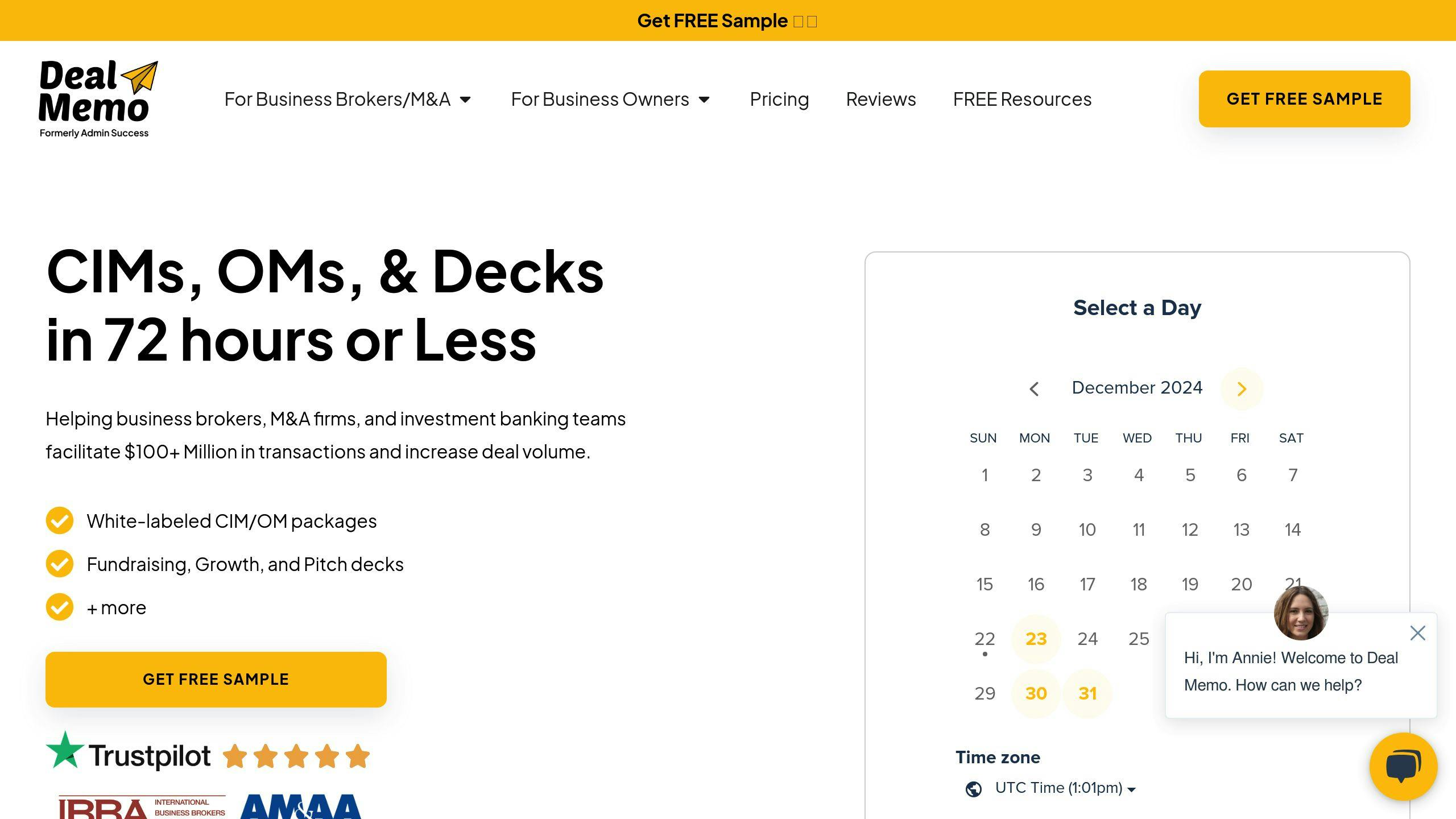Image resolution: width=1456 pixels, height=819 pixels.
Task: Expand the For Business Brokers/M&A dropdown
Action: pos(347,98)
